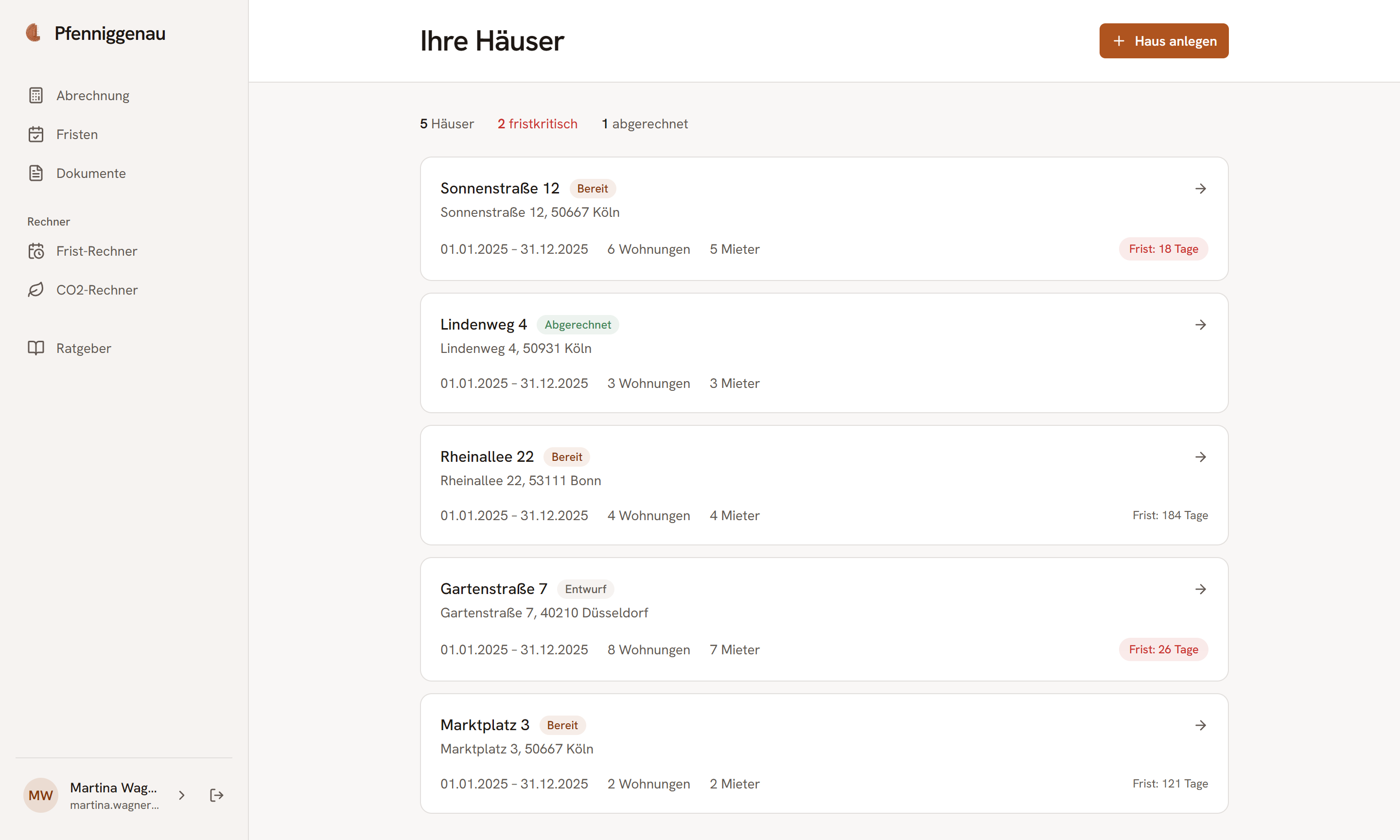The width and height of the screenshot is (1400, 840).
Task: Click the 3 Wohnungen text
Action: (x=648, y=383)
